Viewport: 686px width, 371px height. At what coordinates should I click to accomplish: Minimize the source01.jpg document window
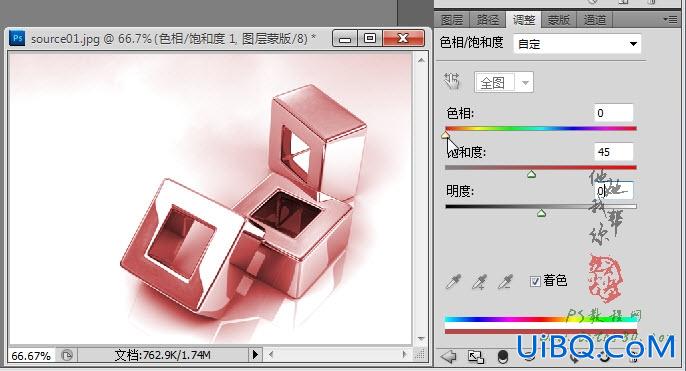pyautogui.click(x=345, y=38)
